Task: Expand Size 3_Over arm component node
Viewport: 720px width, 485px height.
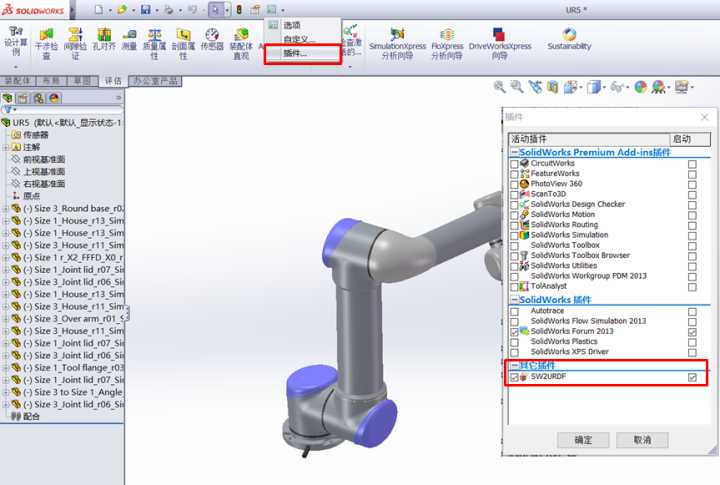Action: coord(6,319)
